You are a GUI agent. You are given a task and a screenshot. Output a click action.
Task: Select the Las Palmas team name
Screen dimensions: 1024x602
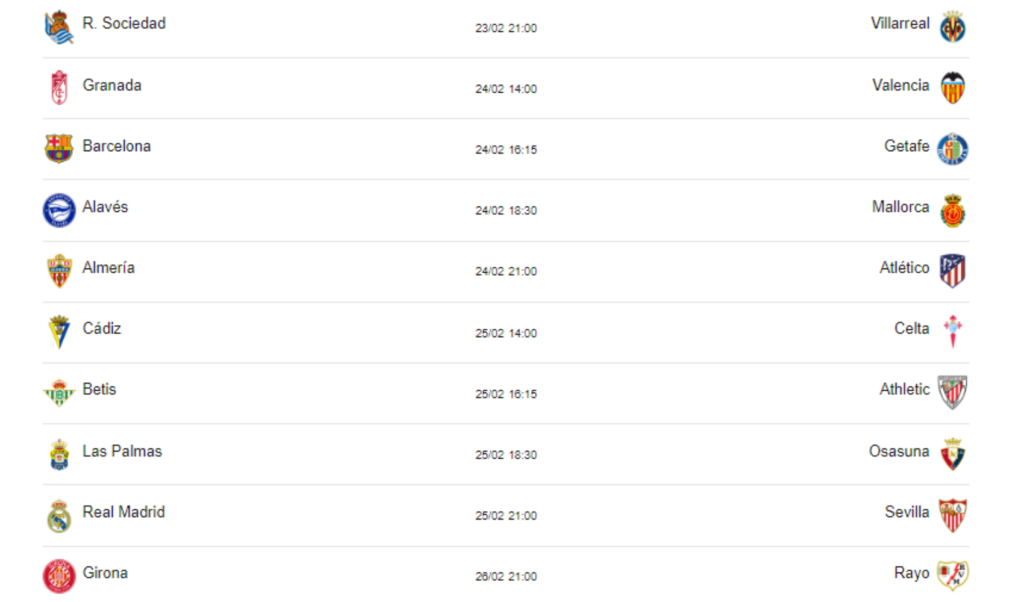click(122, 451)
